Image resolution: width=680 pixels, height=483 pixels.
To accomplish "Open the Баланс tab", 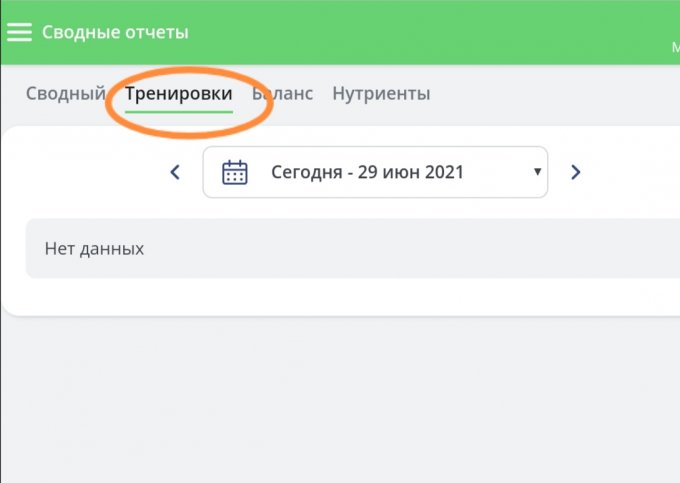I will pyautogui.click(x=285, y=94).
